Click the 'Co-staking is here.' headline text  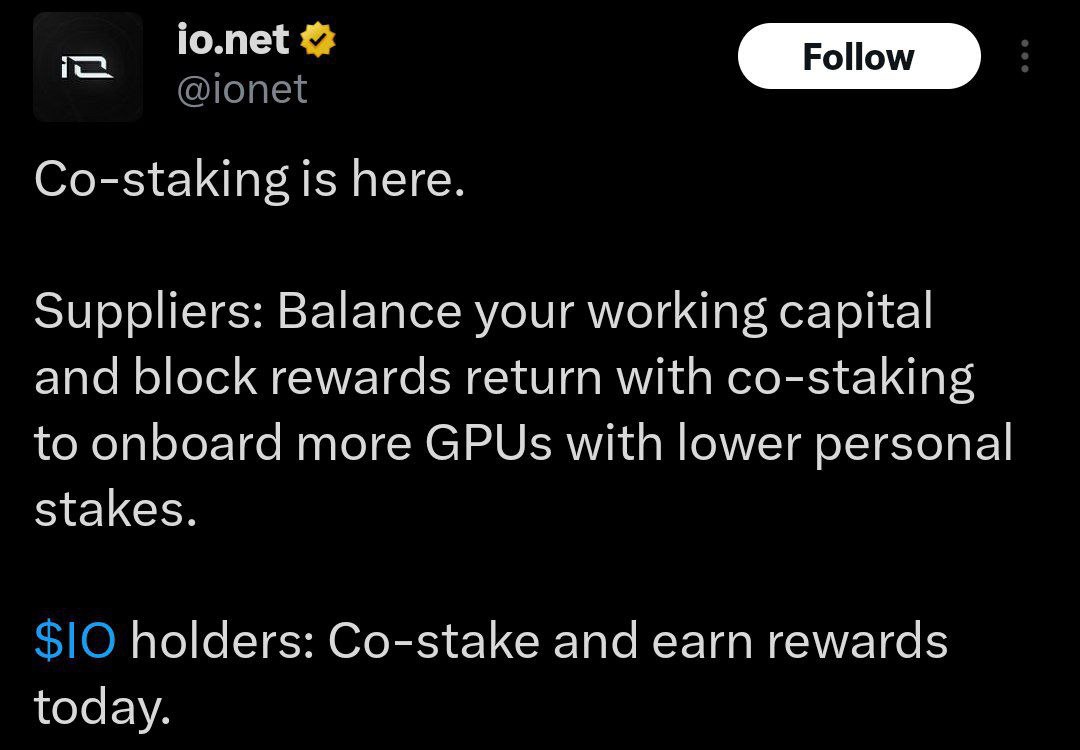coord(249,179)
